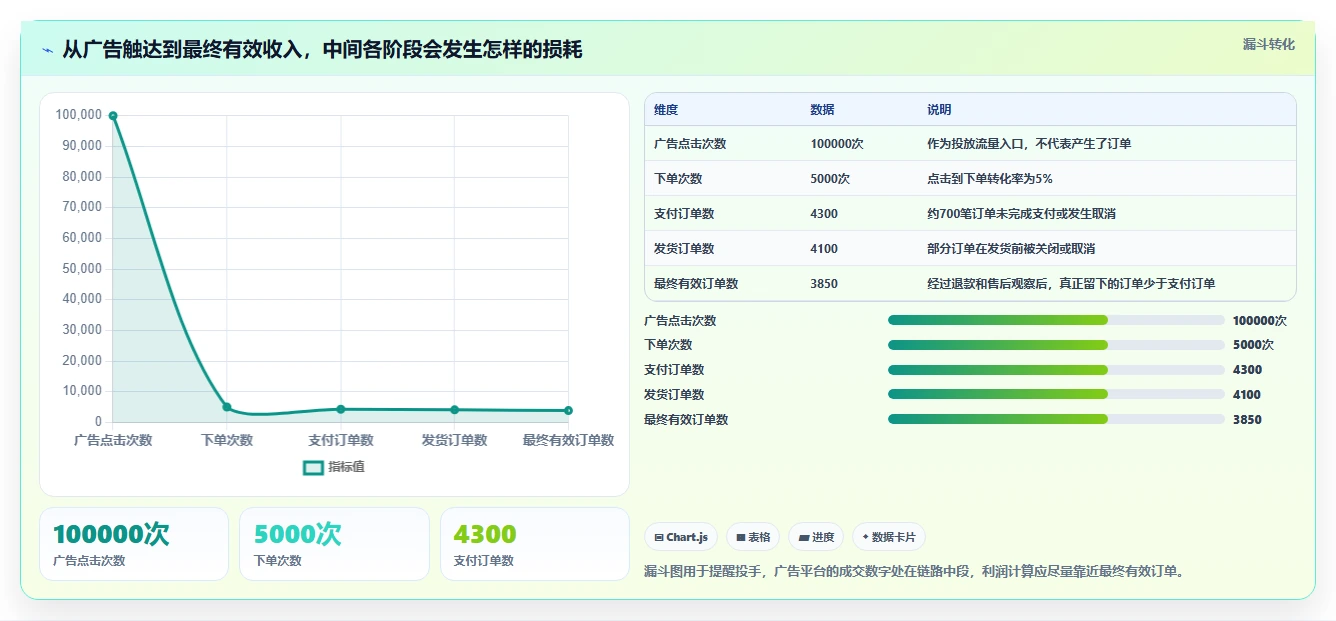Click the chart data point for 最终有效订单数

568,411
